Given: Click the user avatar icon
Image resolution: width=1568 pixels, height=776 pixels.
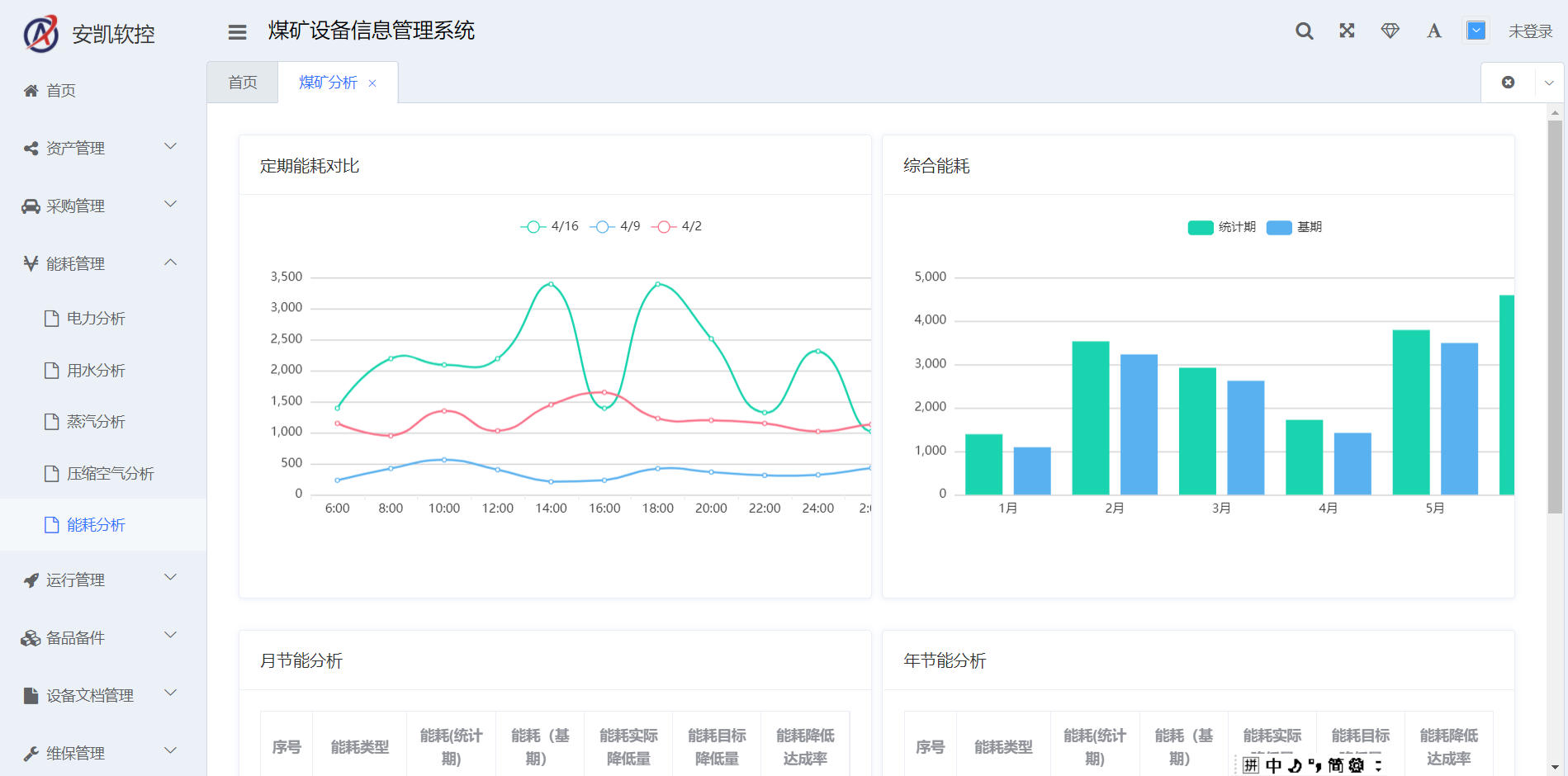Looking at the screenshot, I should point(1476,31).
